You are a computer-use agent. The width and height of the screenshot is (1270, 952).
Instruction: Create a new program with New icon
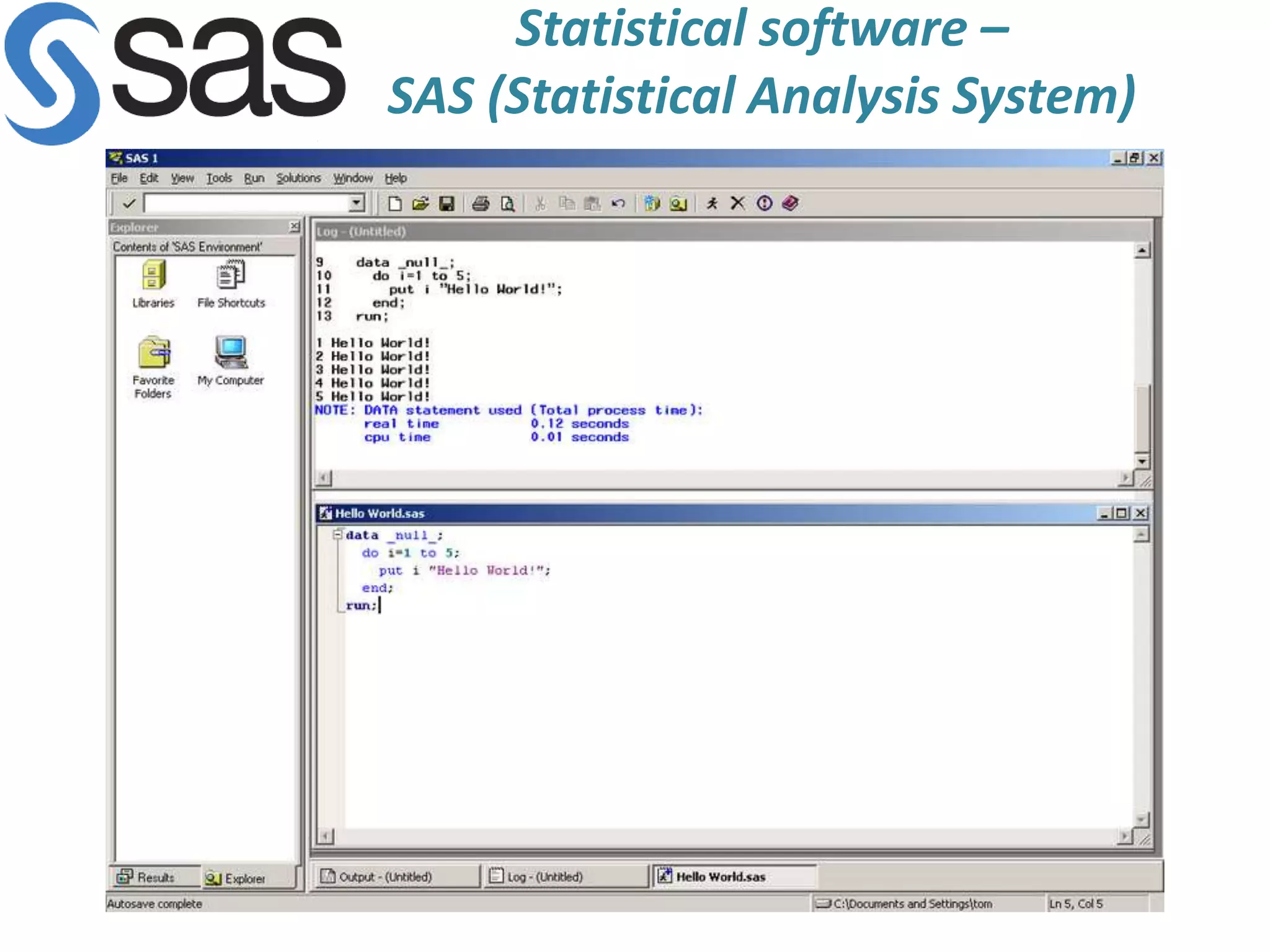click(x=394, y=203)
